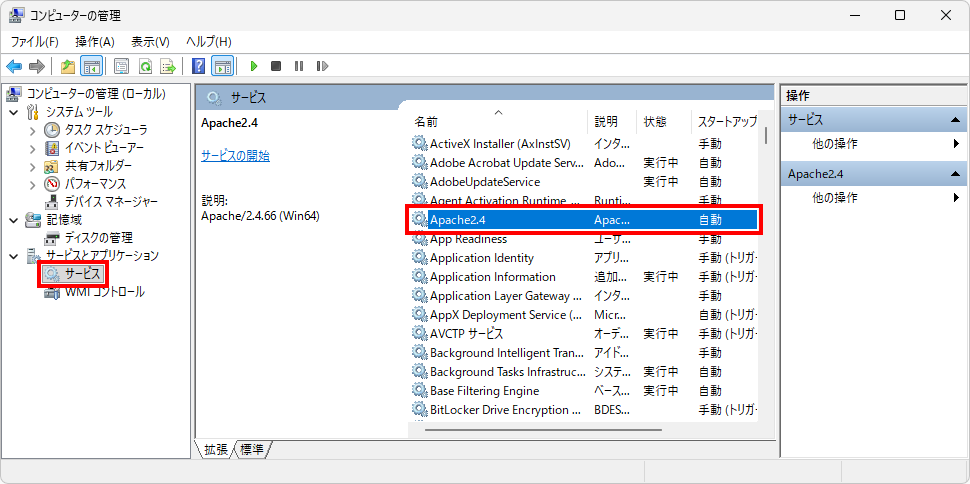970x484 pixels.
Task: Select the AVCTP サービス row
Action: 584,334
